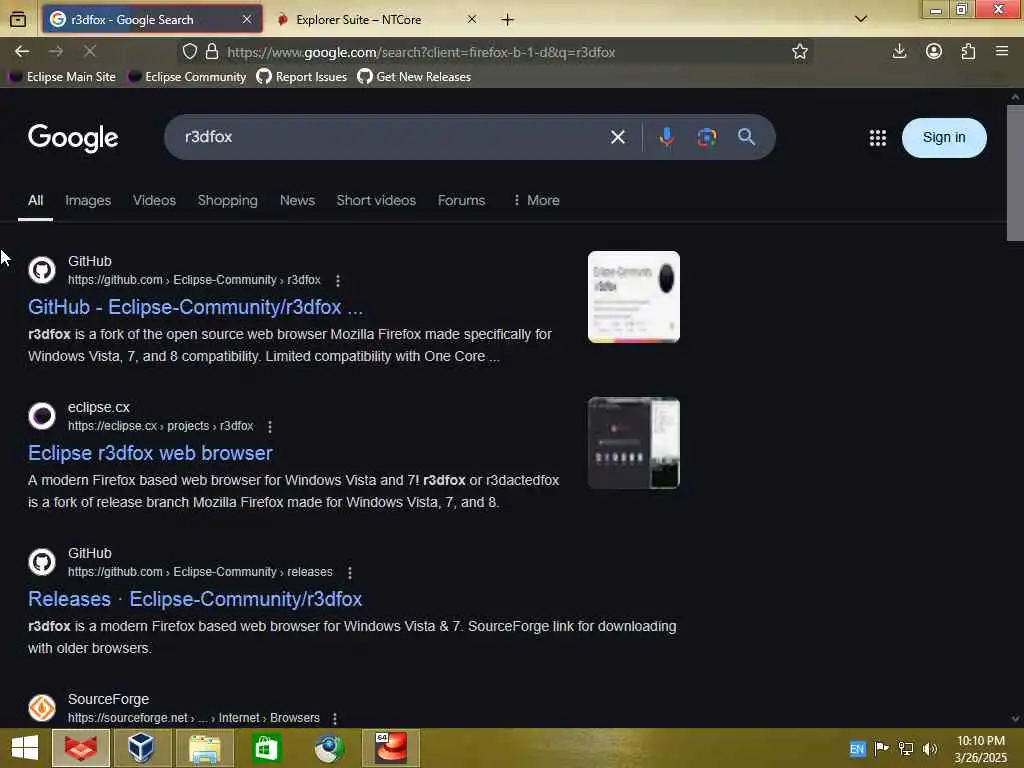The height and width of the screenshot is (768, 1024).
Task: Open the tracking protection shield icon
Action: point(189,52)
